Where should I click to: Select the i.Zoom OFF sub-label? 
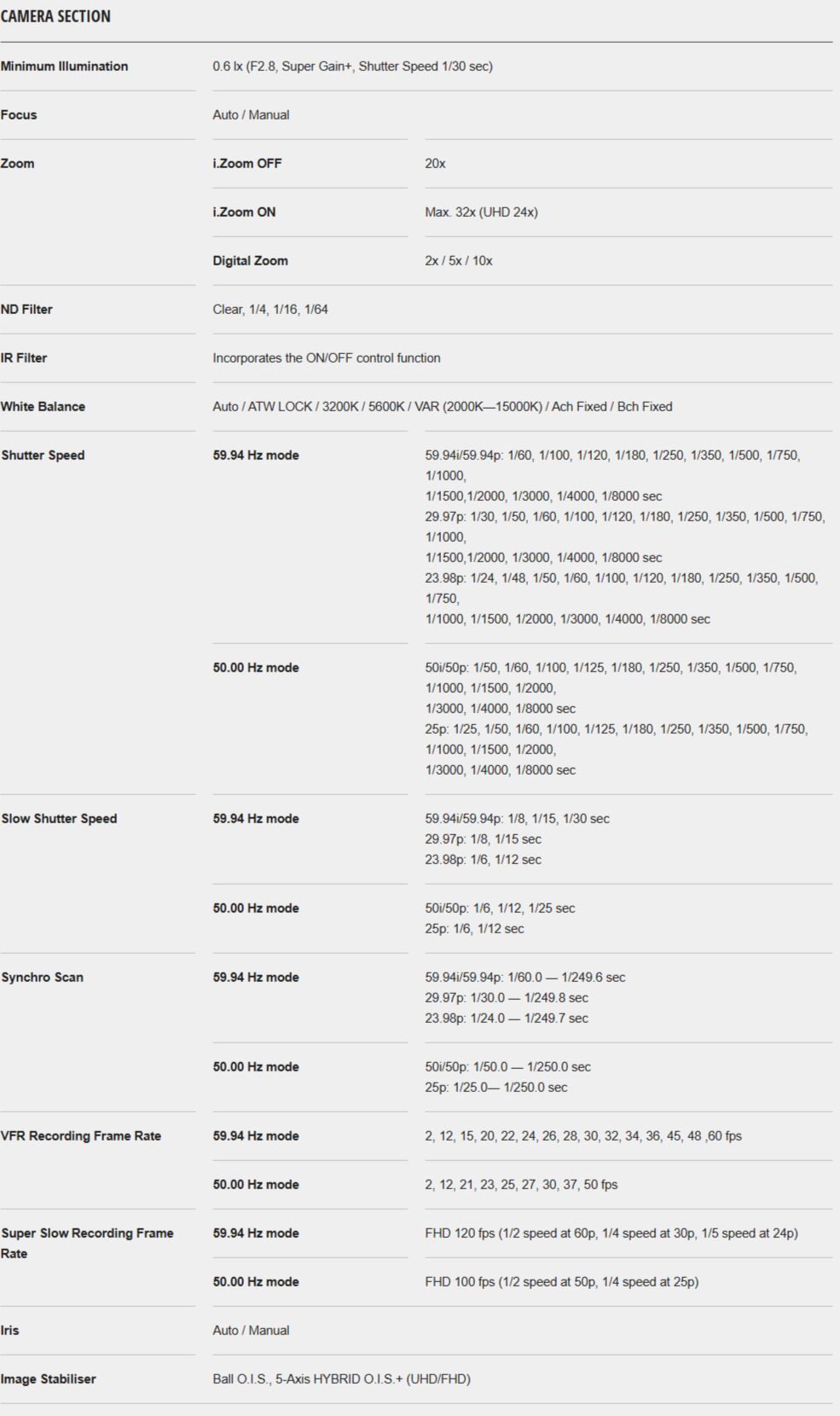pos(247,164)
